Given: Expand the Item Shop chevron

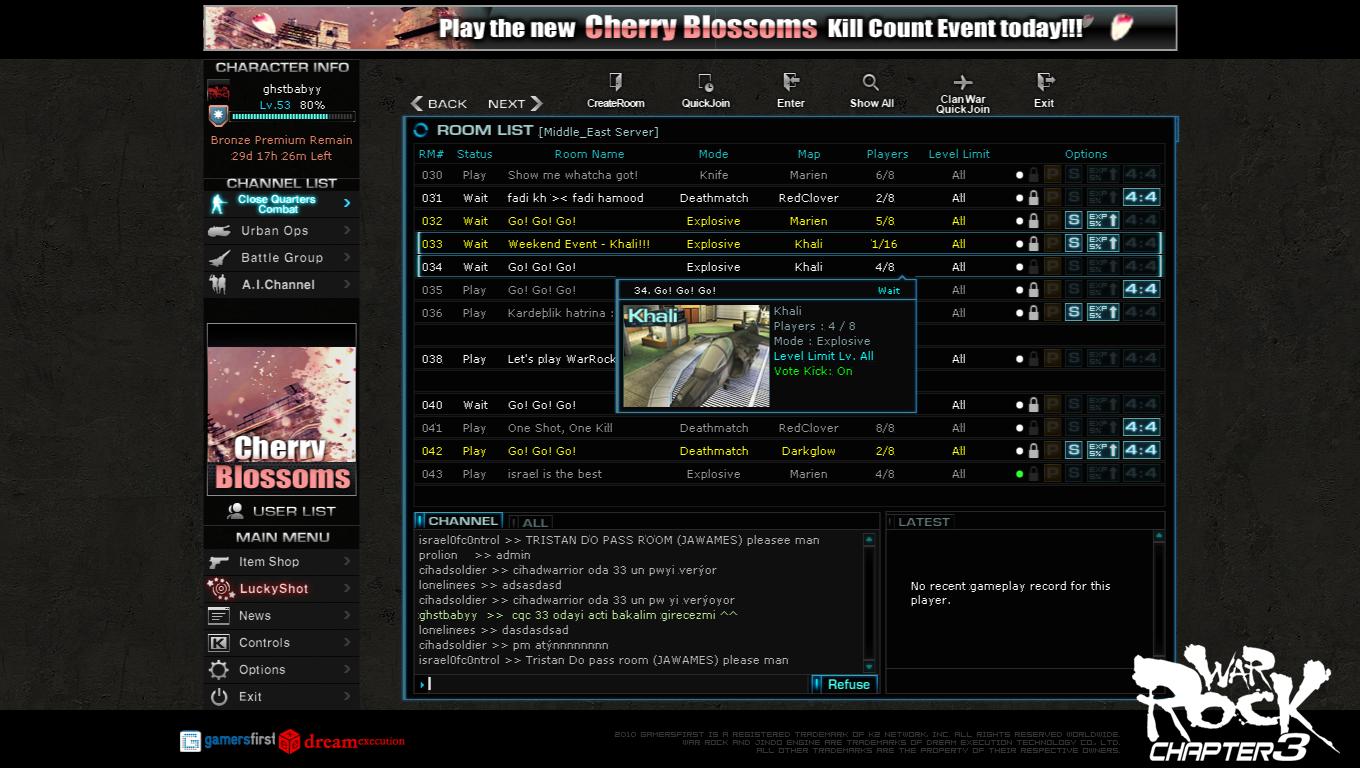Looking at the screenshot, I should pyautogui.click(x=347, y=561).
